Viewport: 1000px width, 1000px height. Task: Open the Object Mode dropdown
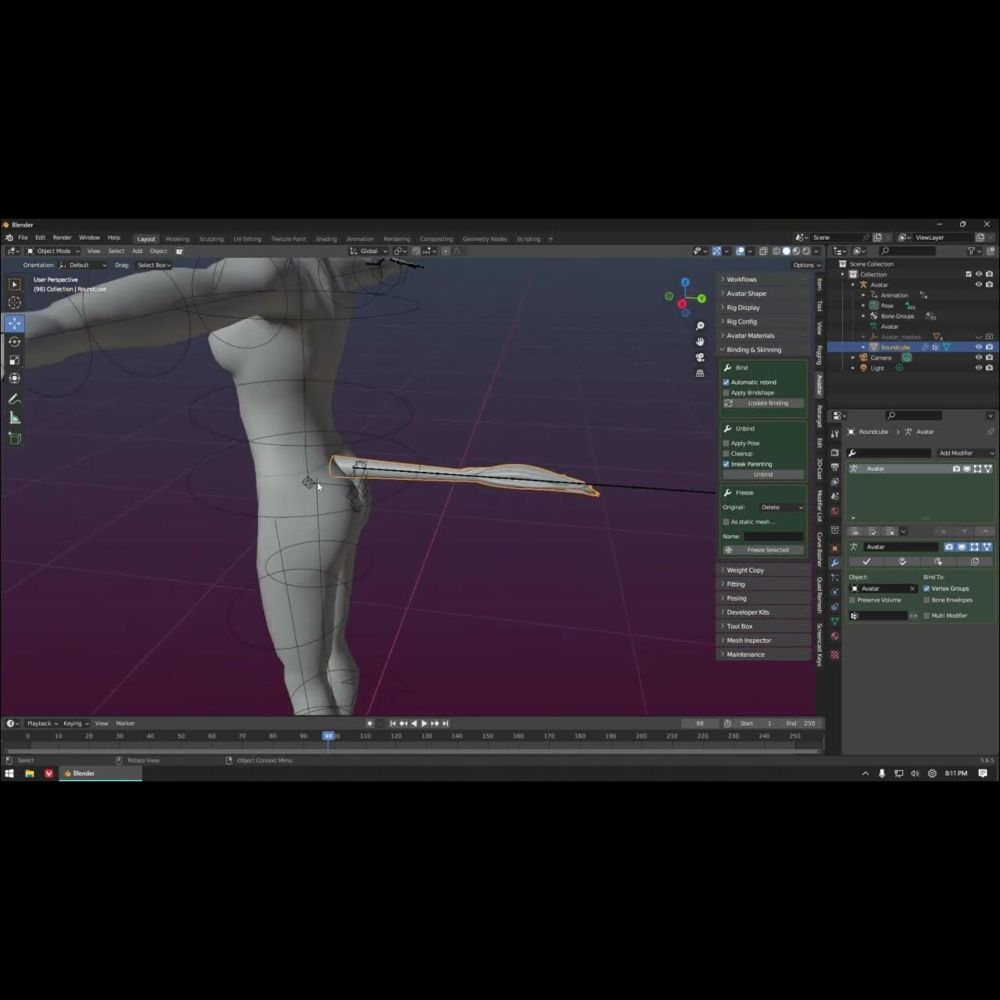54,251
